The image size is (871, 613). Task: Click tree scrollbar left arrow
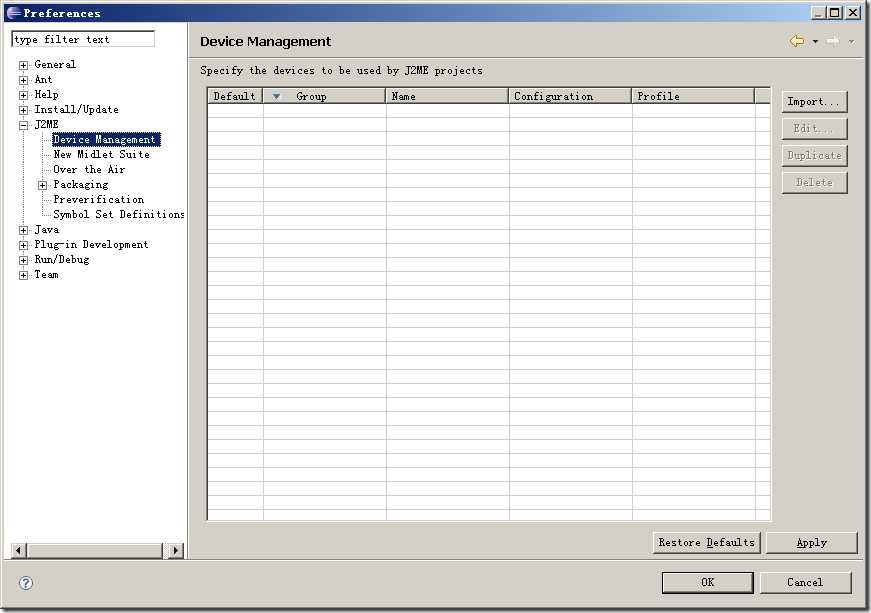(x=18, y=550)
